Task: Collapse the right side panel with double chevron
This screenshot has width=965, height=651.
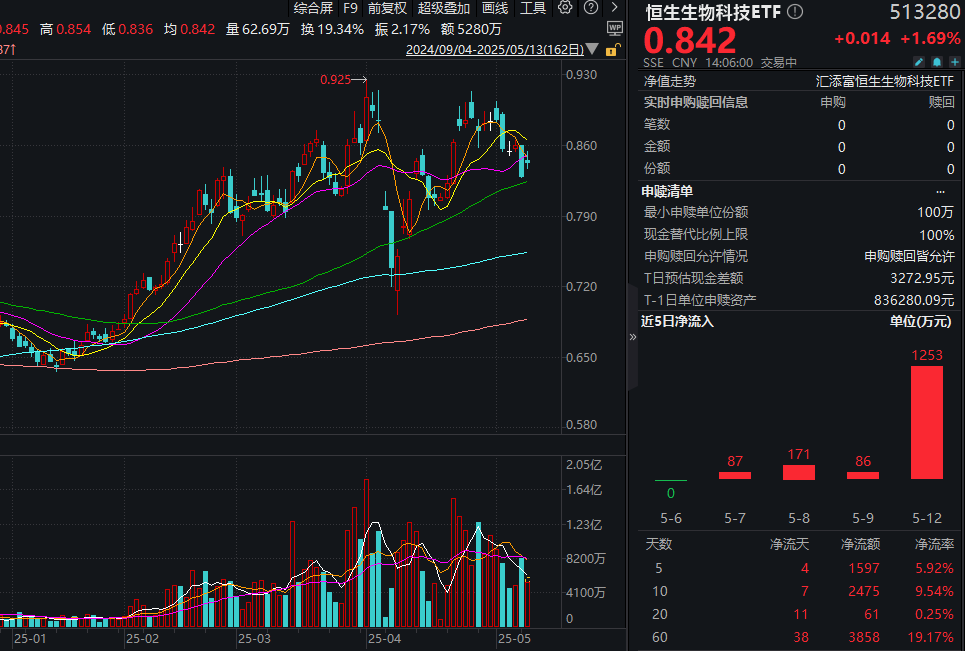Action: (632, 338)
